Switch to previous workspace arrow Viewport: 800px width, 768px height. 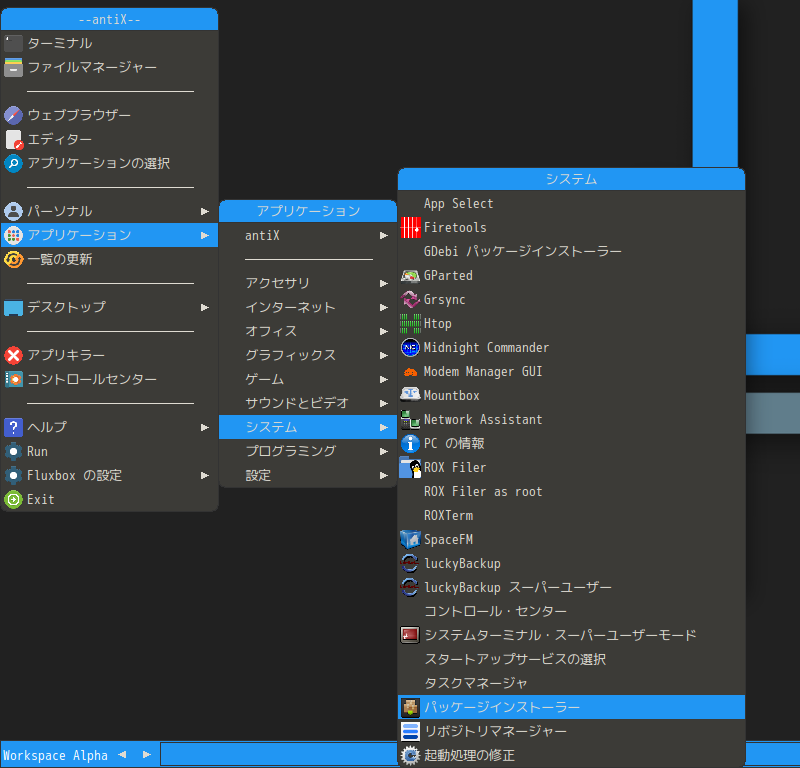122,755
